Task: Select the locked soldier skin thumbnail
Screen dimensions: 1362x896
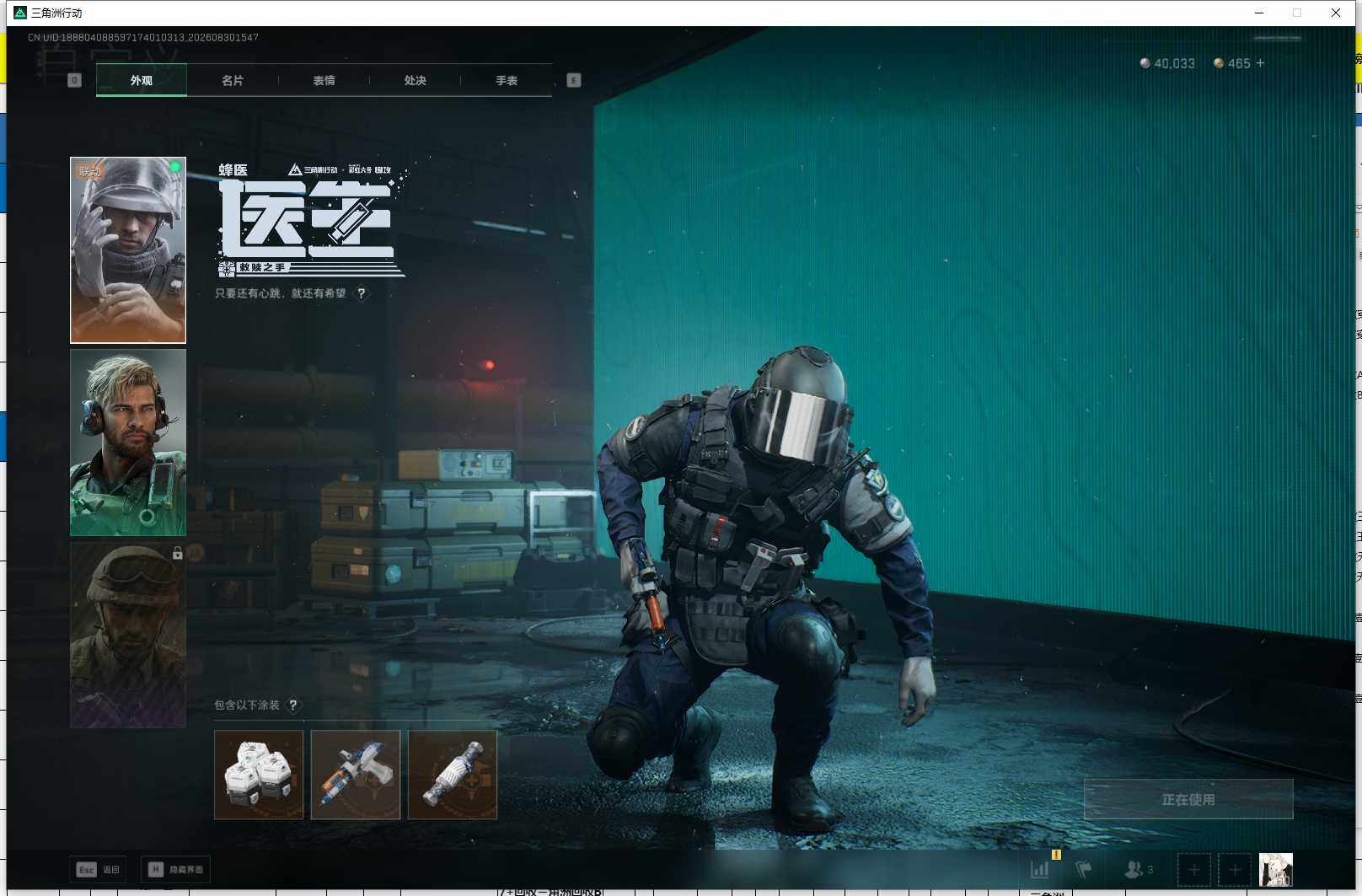Action: point(128,635)
